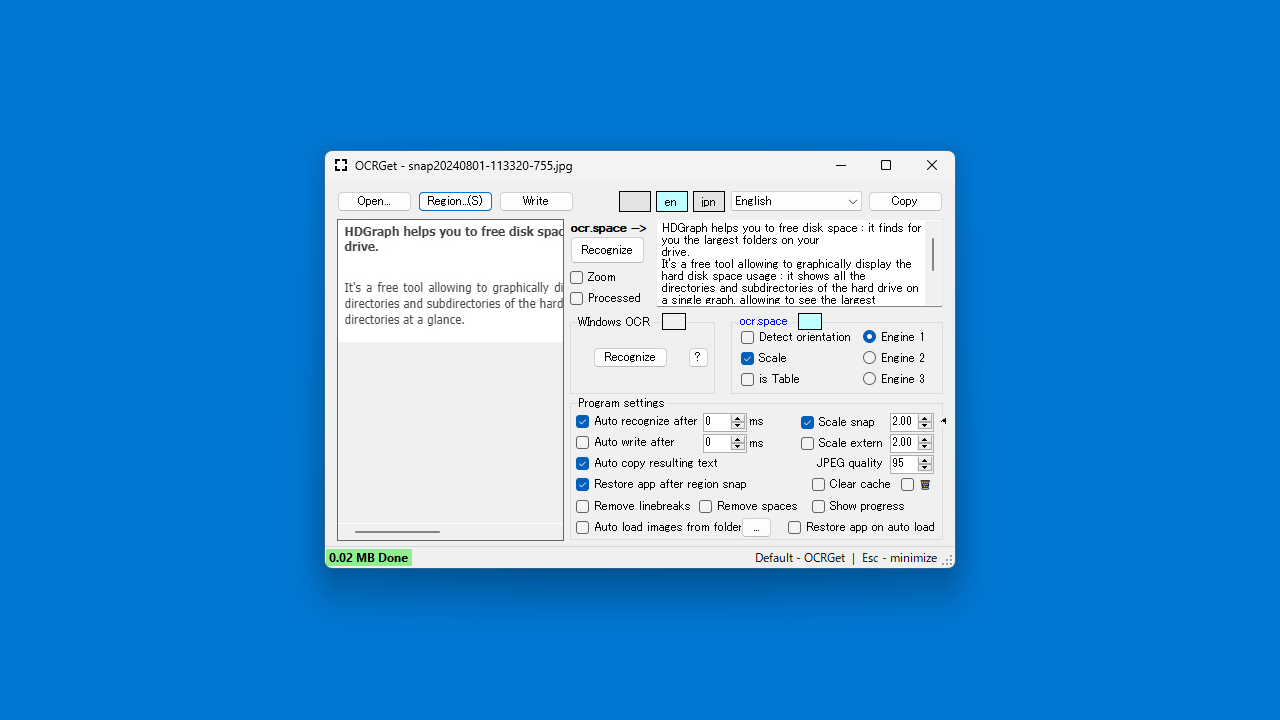Select the 'jpn' language shortcut button
The width and height of the screenshot is (1280, 720).
coord(708,201)
